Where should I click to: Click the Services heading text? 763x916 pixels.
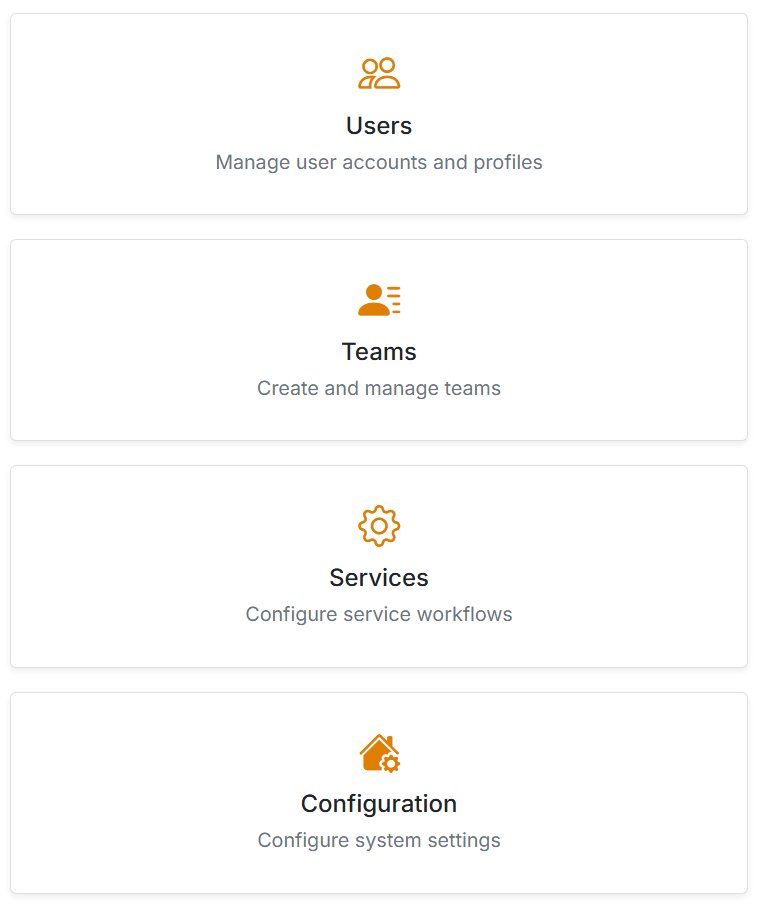click(379, 578)
